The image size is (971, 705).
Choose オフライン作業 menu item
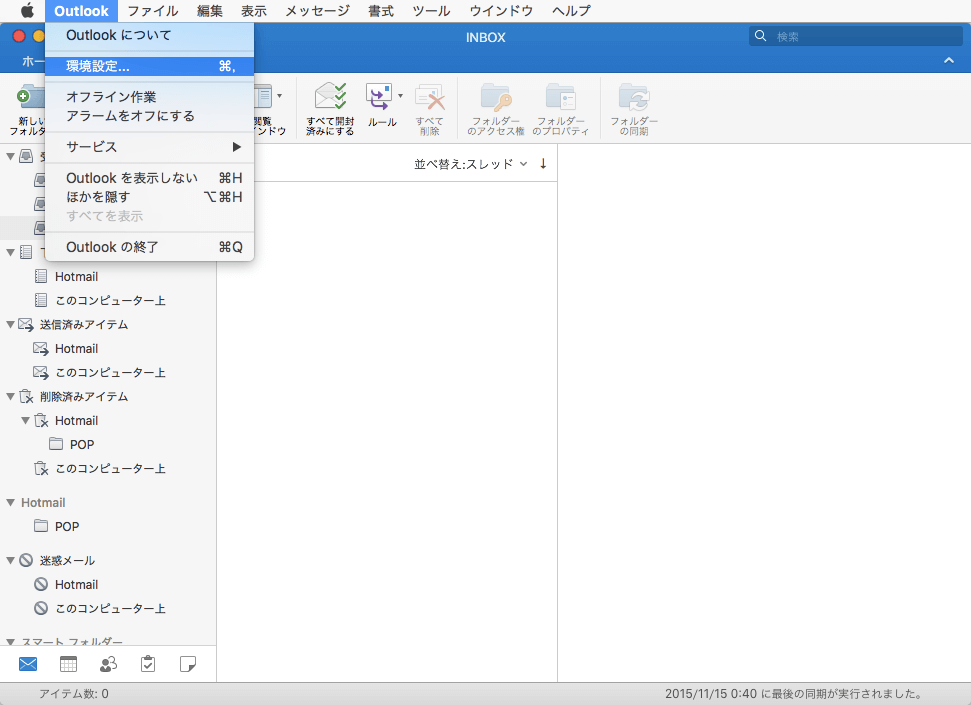pos(149,97)
